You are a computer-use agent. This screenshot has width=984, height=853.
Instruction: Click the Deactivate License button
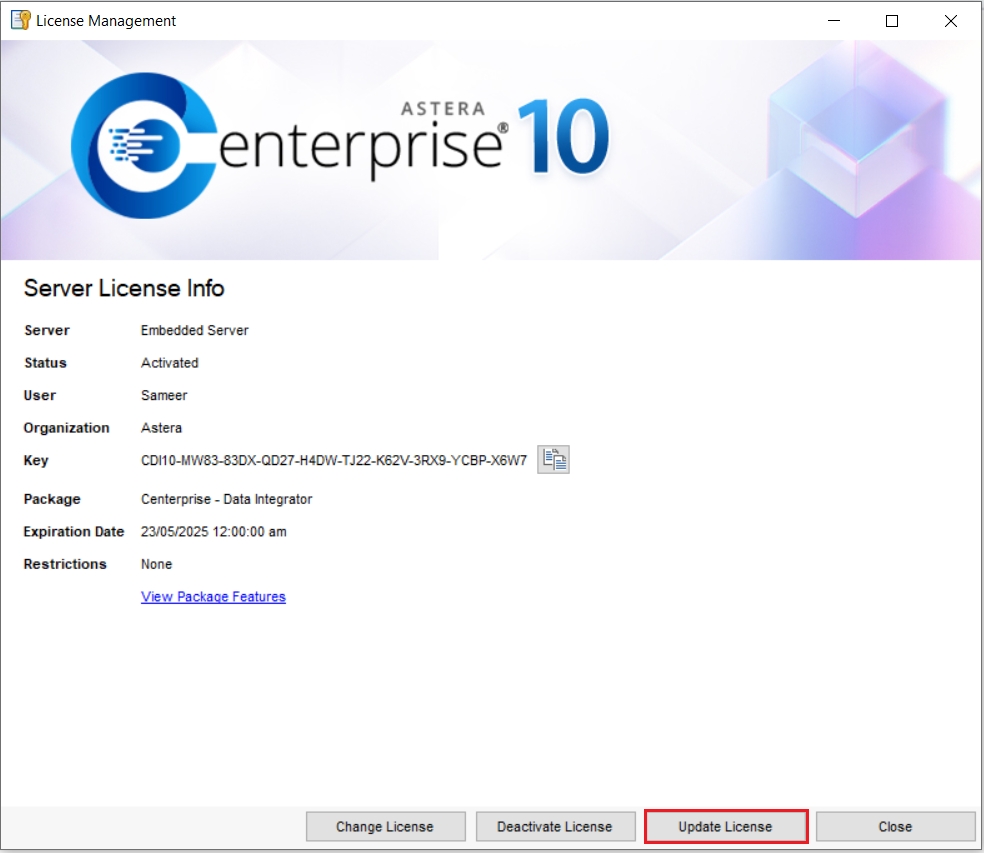click(555, 827)
